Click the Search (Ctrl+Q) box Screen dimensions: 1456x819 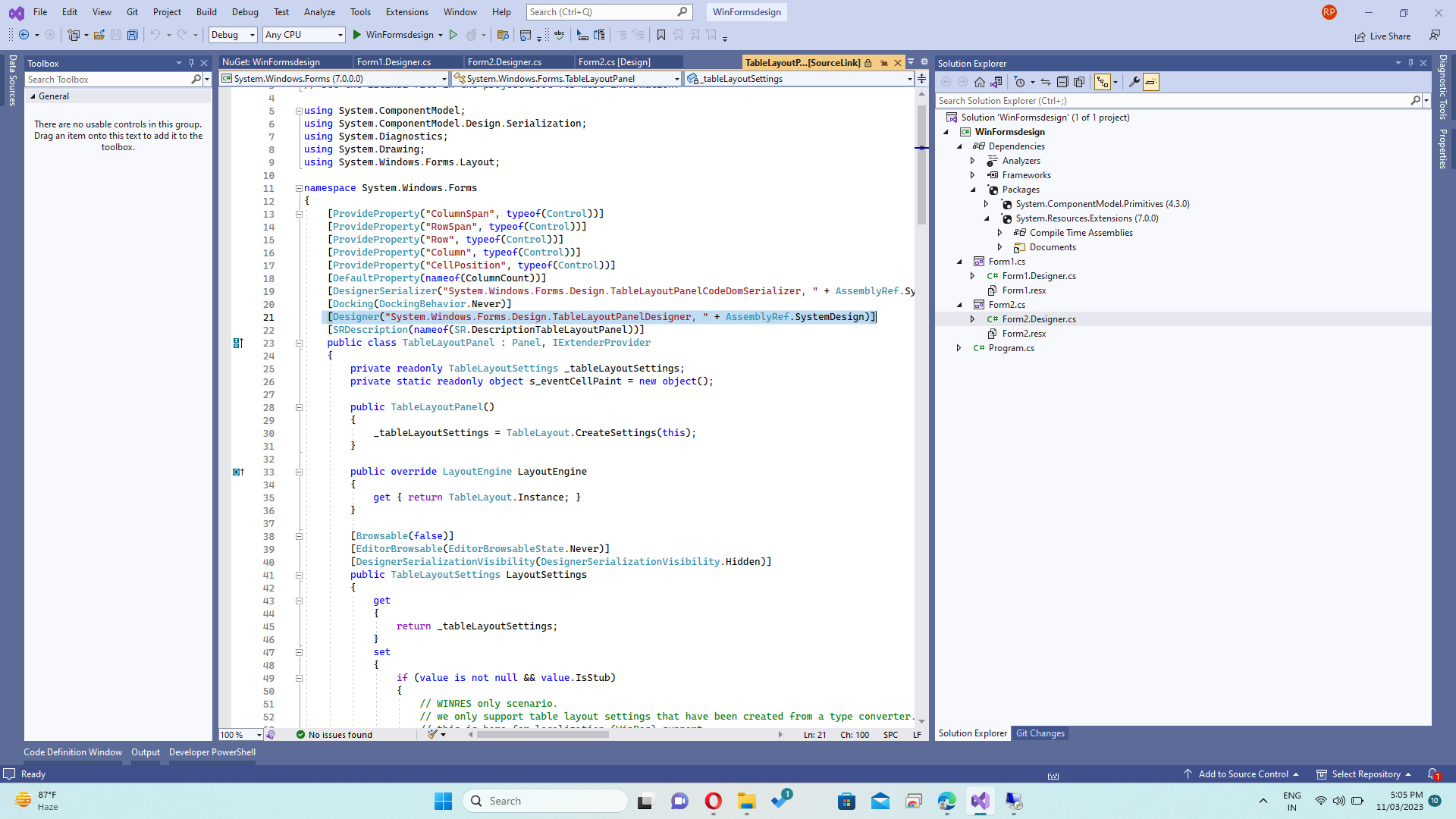tap(609, 12)
